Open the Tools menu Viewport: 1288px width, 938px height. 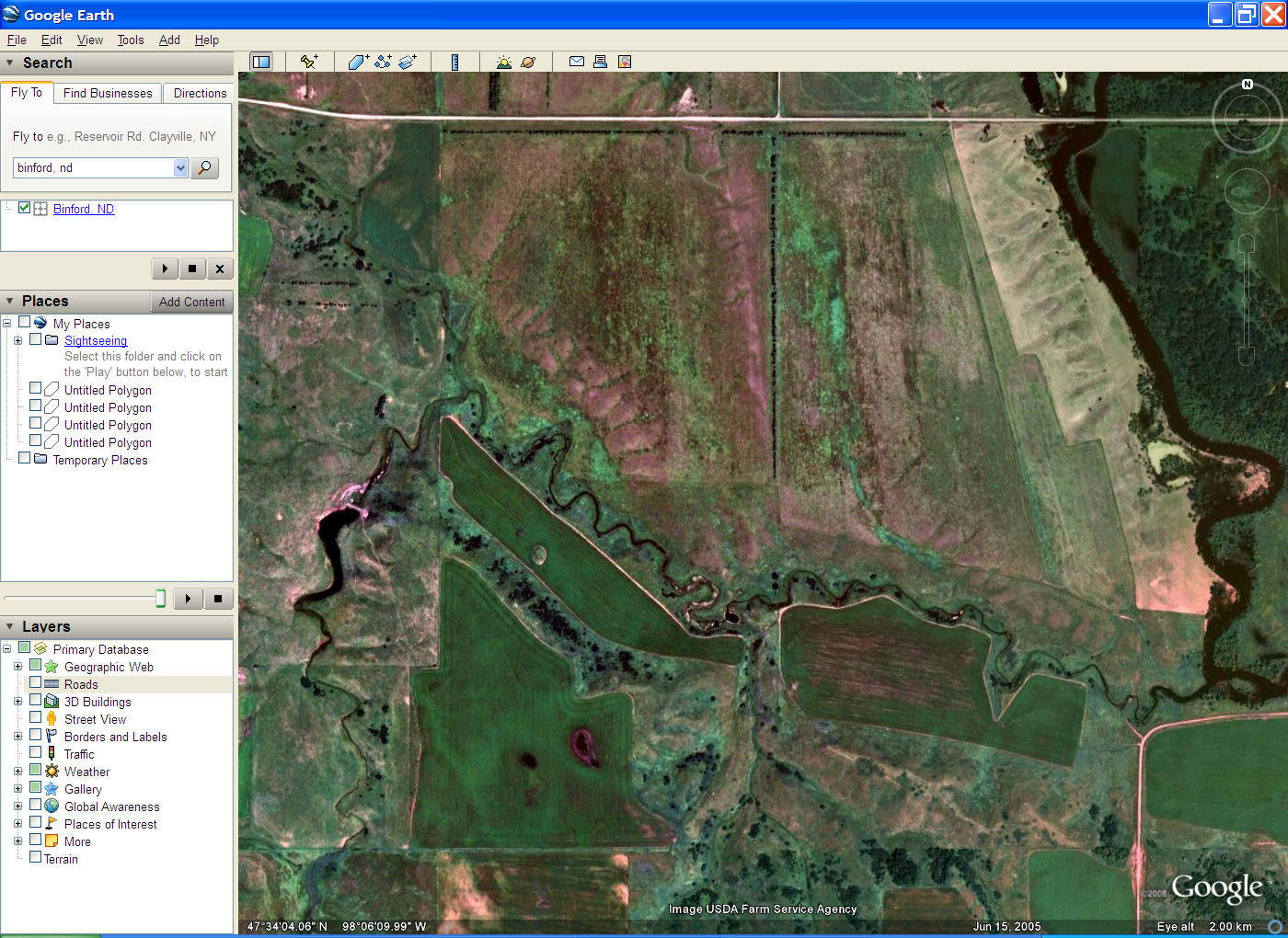[131, 40]
